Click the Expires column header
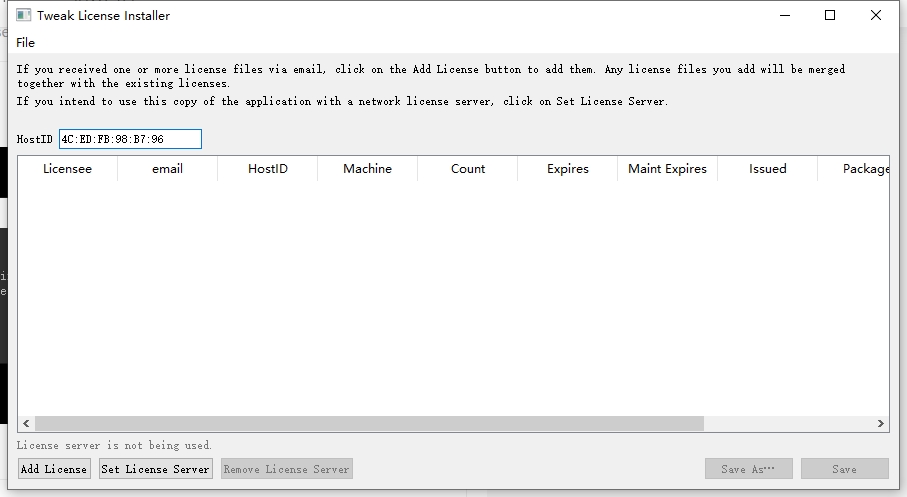Viewport: 907px width, 497px height. (x=567, y=169)
